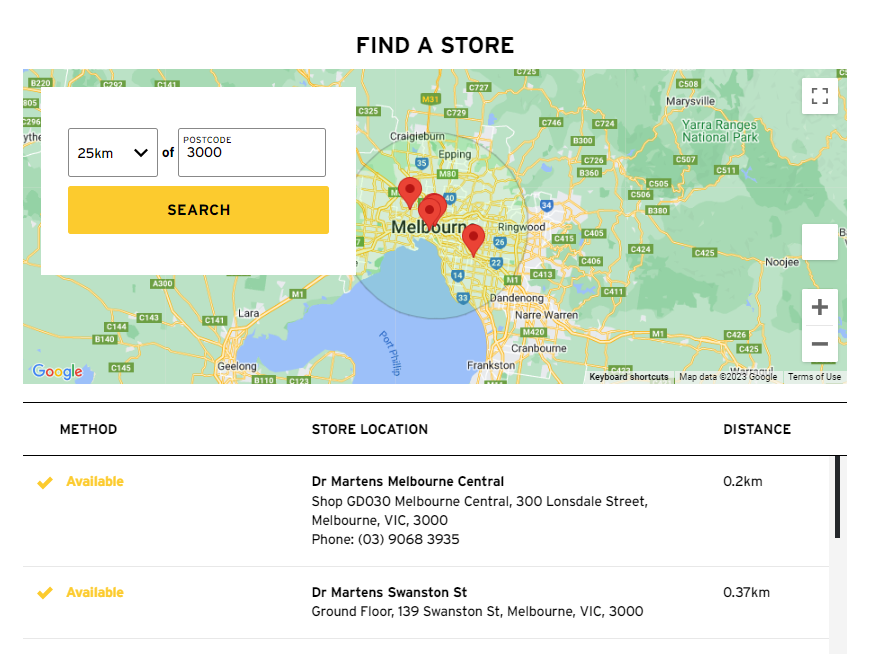Click the phone number (03) 9068 3935
The height and width of the screenshot is (668, 879).
tap(409, 539)
